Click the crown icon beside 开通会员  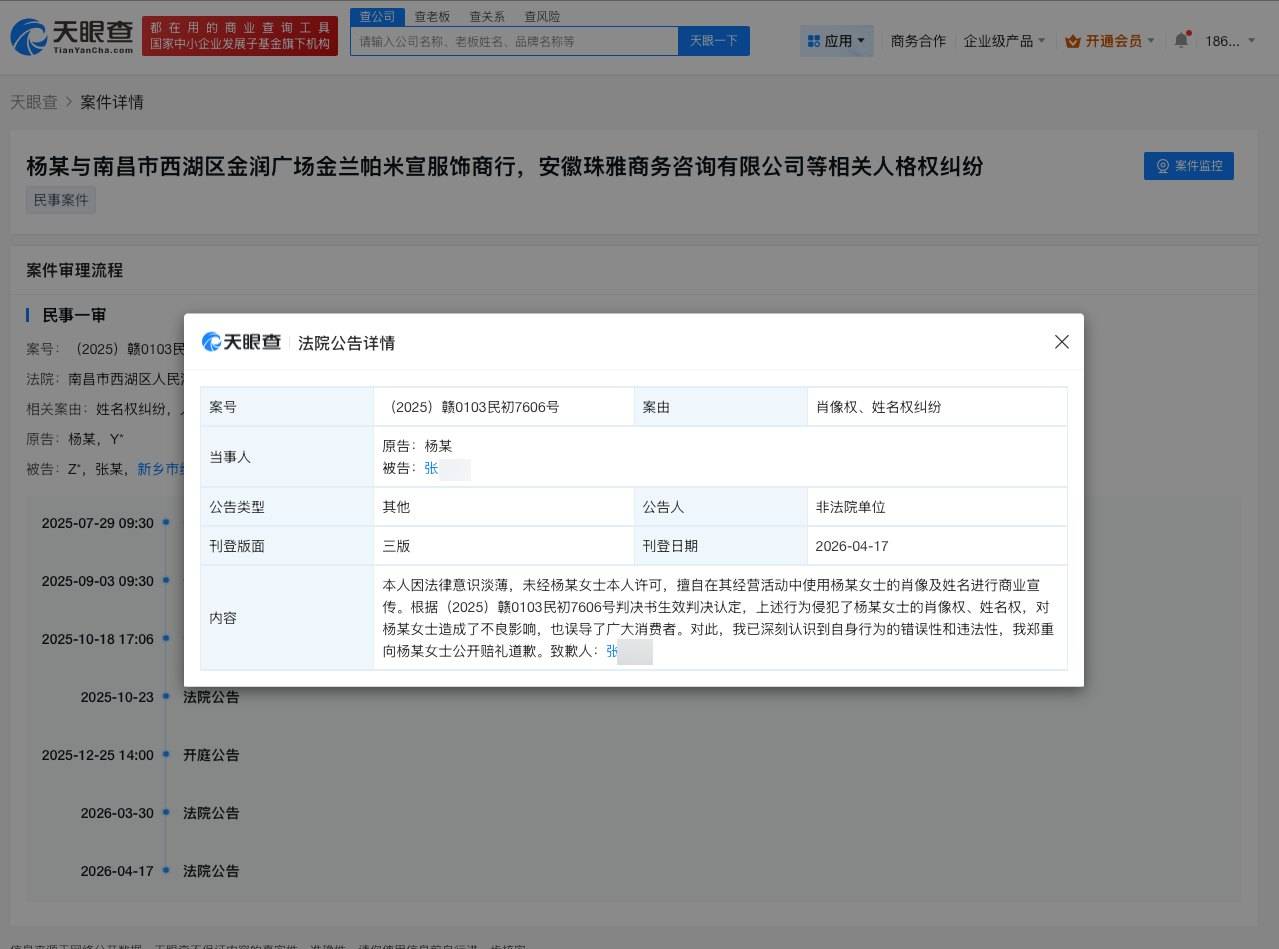point(1075,41)
